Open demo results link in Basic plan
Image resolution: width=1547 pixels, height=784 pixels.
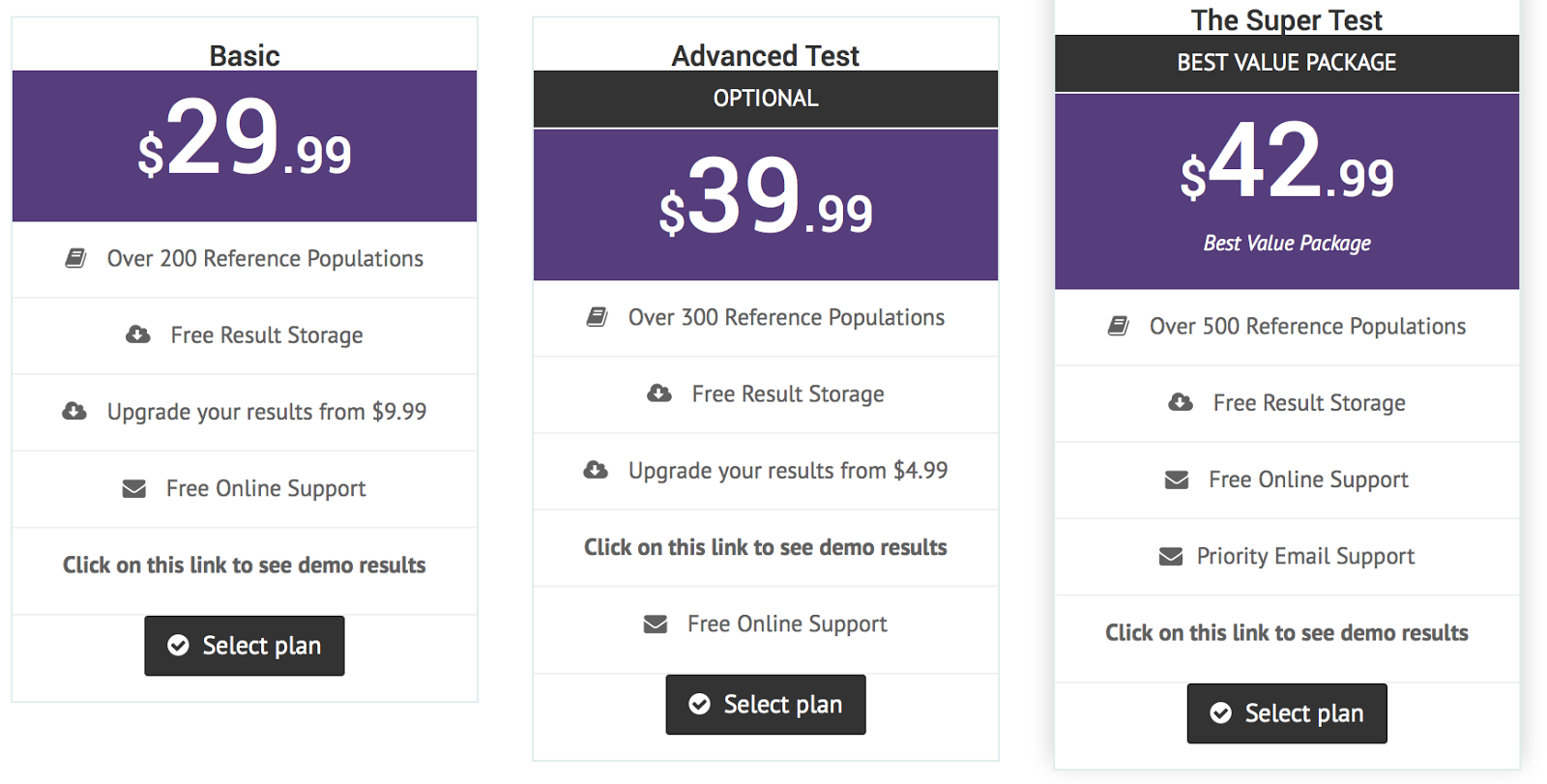click(x=245, y=566)
